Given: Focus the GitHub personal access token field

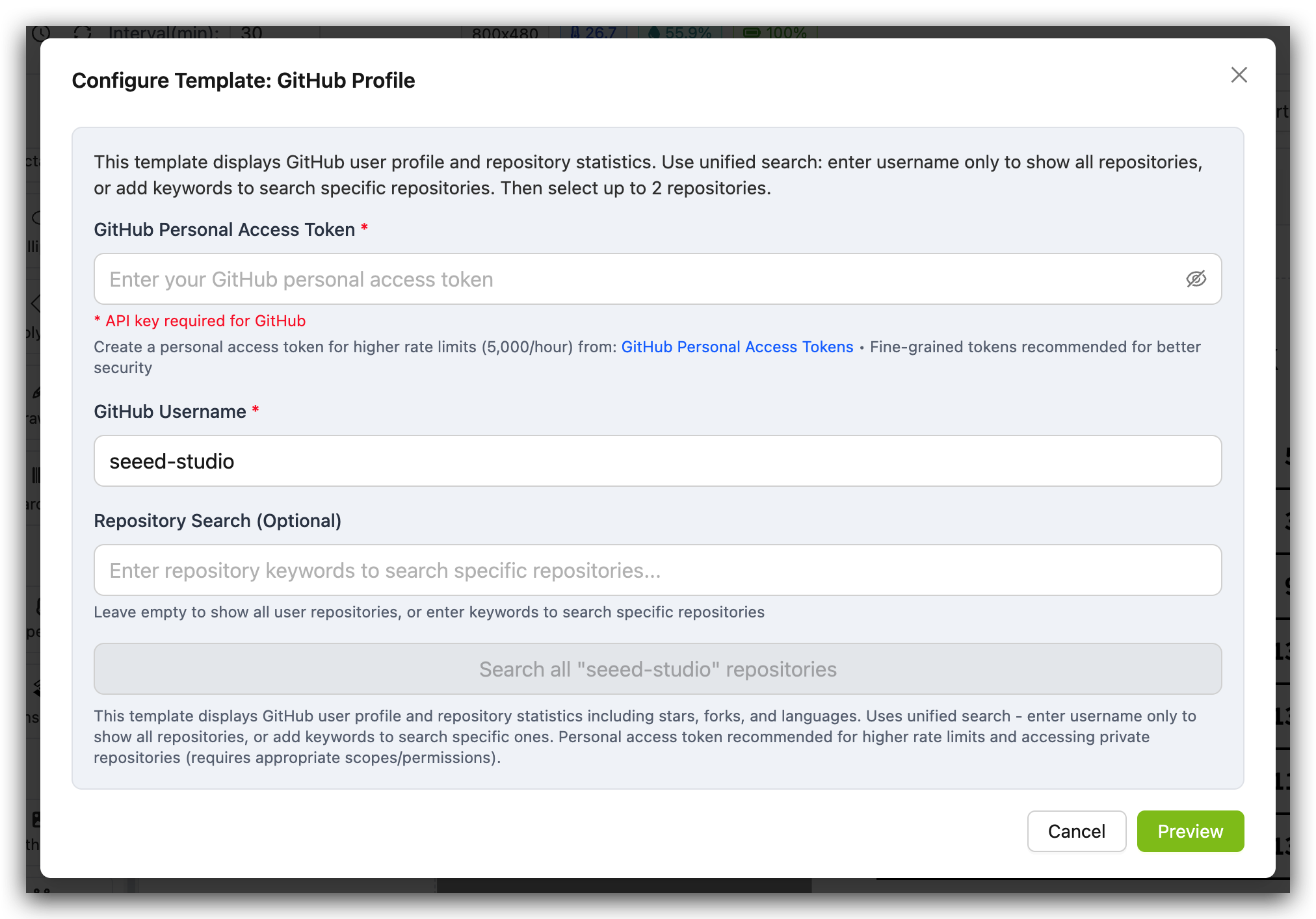Looking at the screenshot, I should 637,279.
